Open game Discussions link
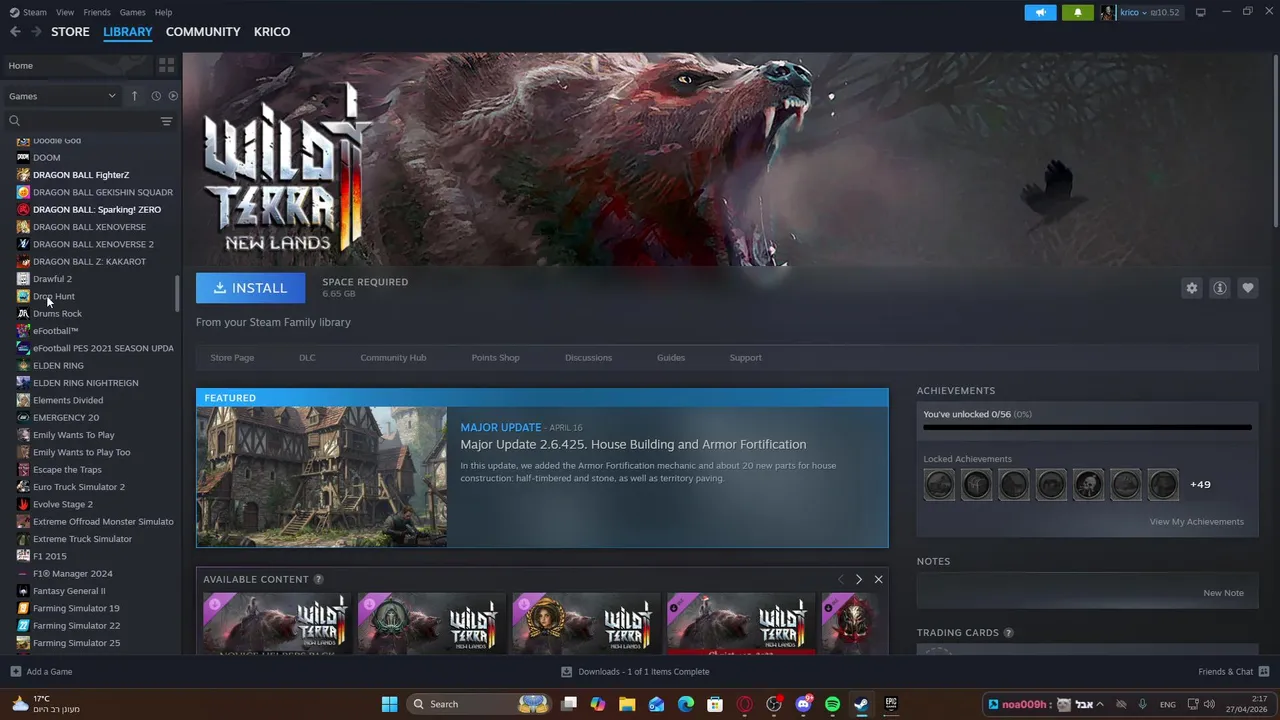This screenshot has width=1280, height=720. pyautogui.click(x=588, y=357)
